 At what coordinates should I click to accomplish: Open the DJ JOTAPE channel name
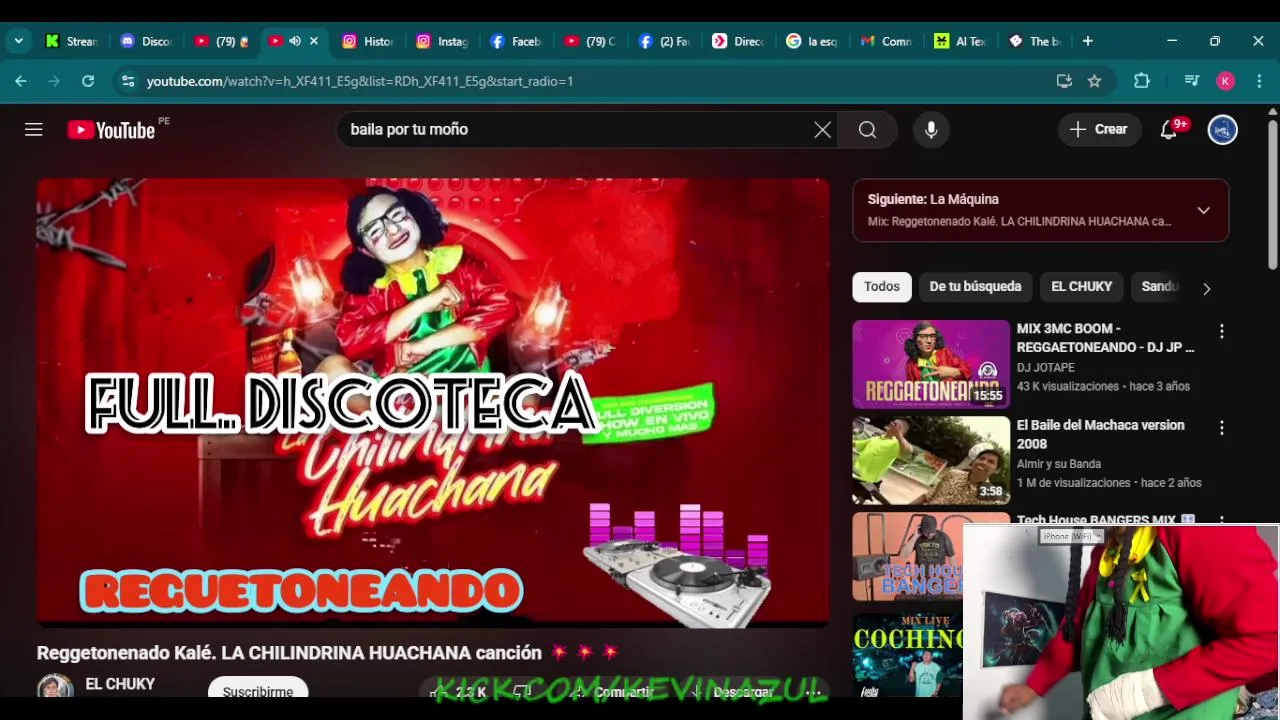(1045, 367)
